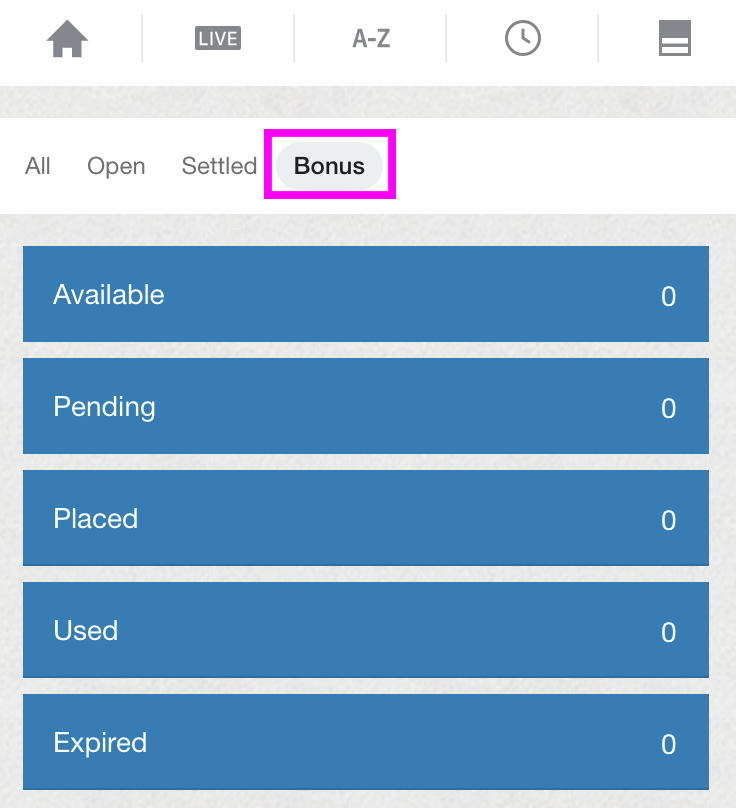
Task: Click the Placed count value
Action: tap(668, 520)
